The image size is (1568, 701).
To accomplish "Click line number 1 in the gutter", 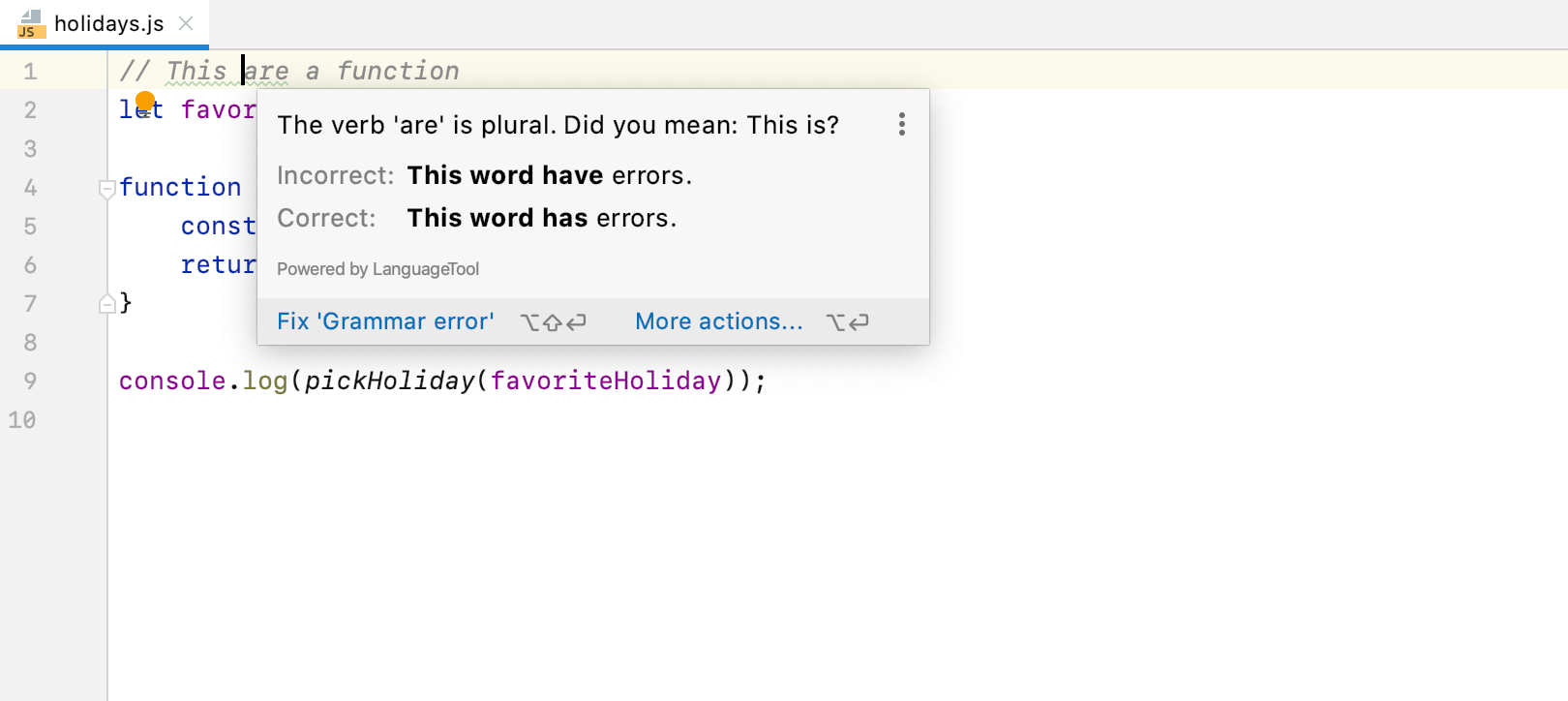I will [30, 72].
